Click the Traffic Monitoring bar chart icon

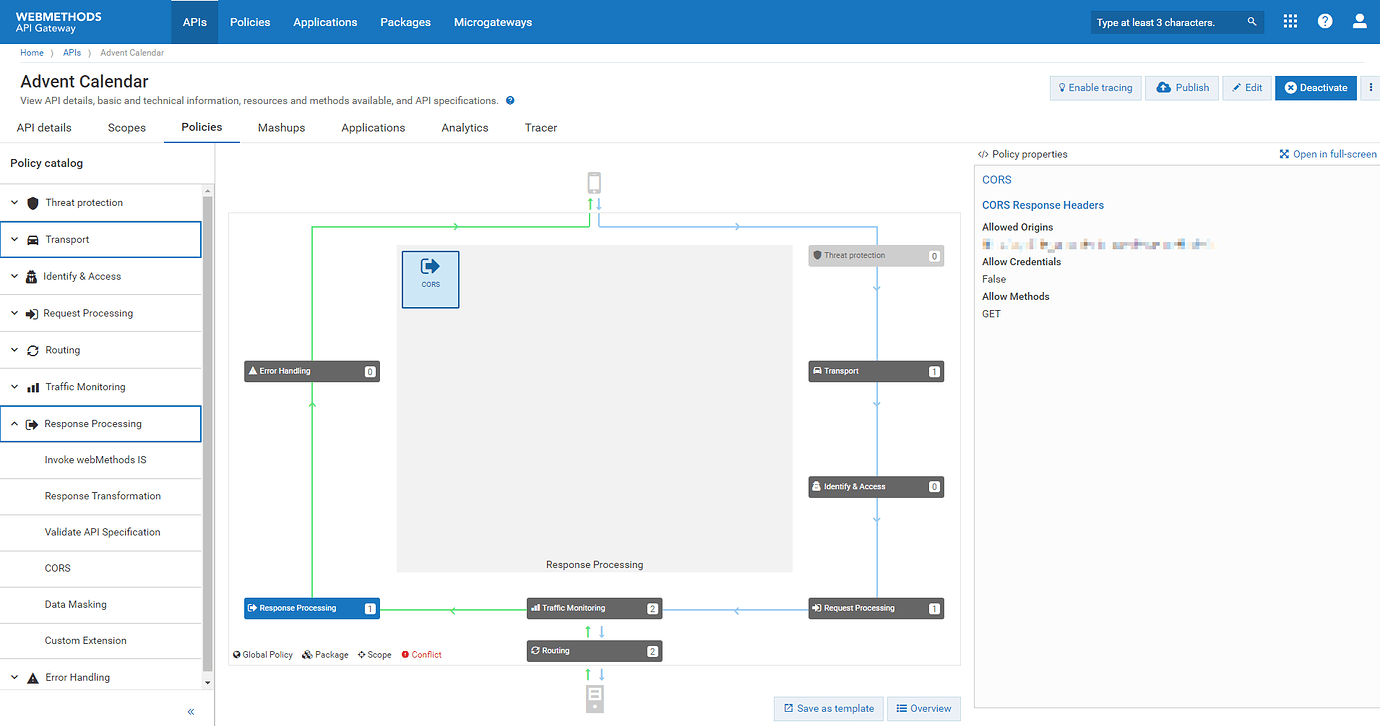(33, 388)
